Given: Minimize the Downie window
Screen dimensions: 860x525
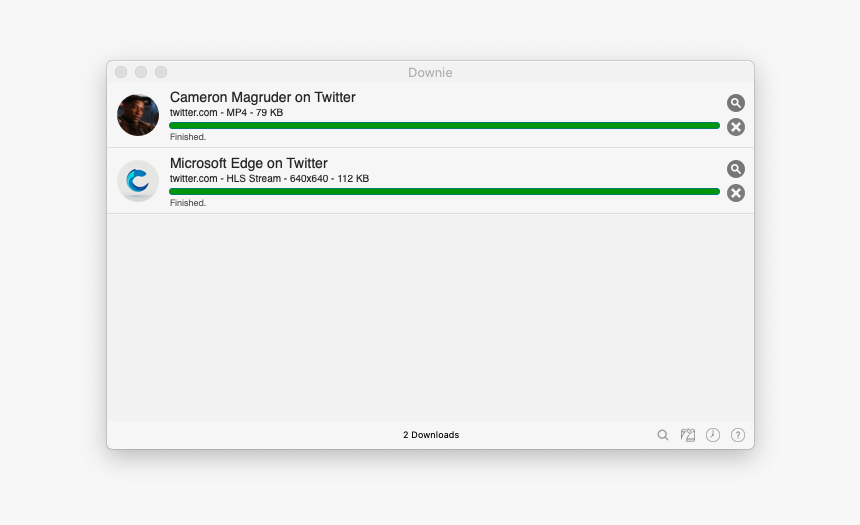Looking at the screenshot, I should tap(141, 72).
